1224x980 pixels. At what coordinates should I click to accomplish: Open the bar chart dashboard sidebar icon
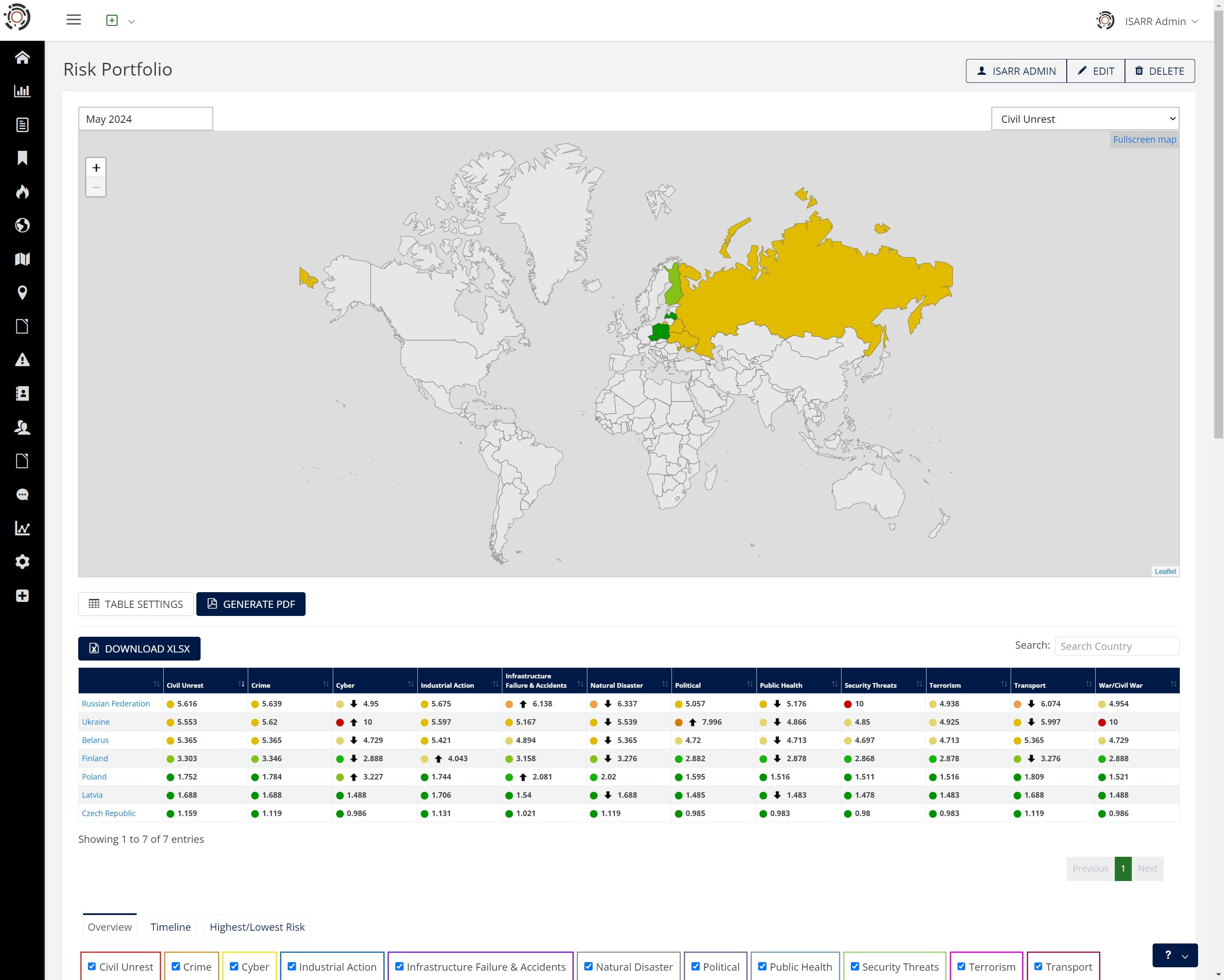(22, 91)
